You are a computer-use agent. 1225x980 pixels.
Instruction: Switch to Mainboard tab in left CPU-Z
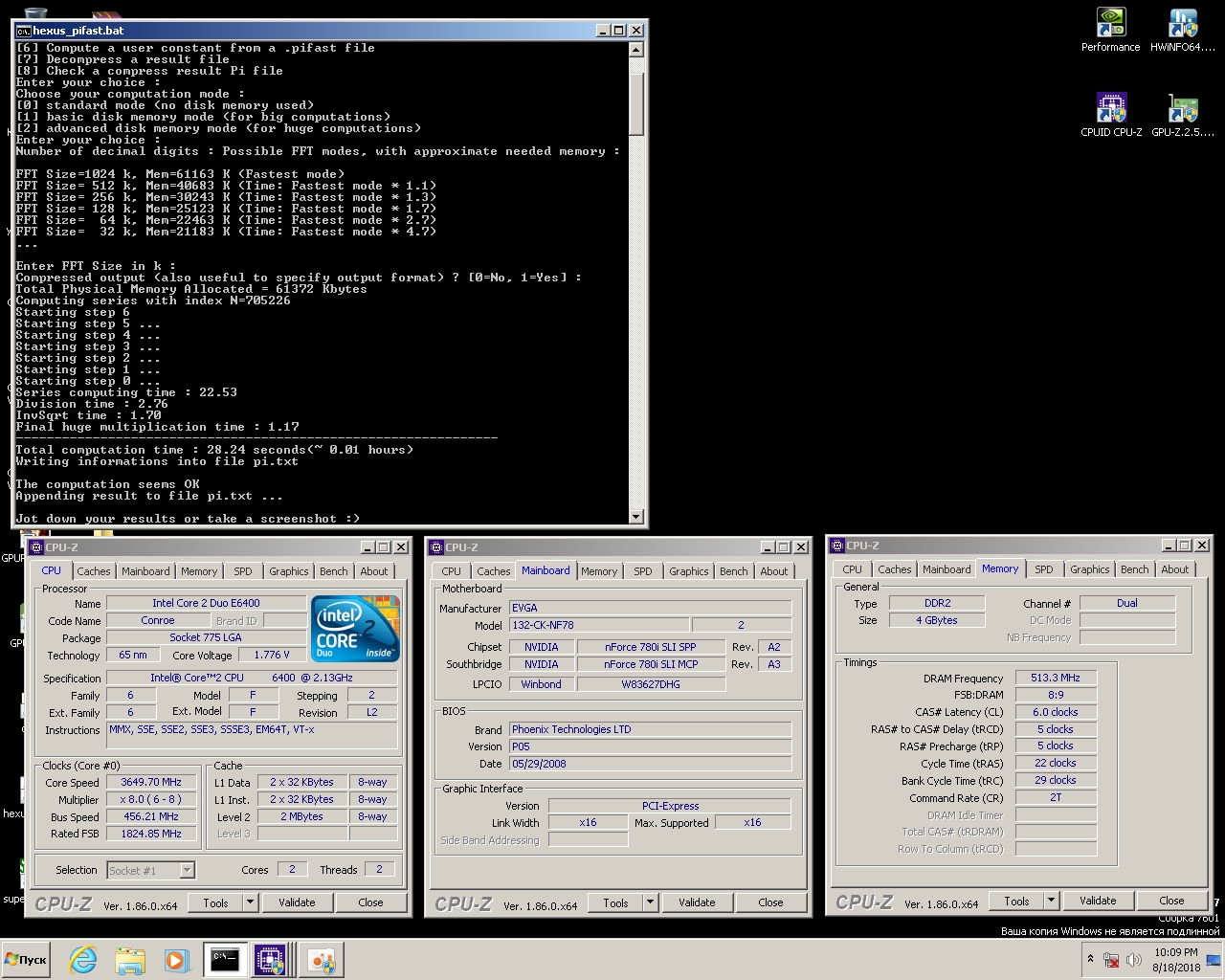(145, 571)
